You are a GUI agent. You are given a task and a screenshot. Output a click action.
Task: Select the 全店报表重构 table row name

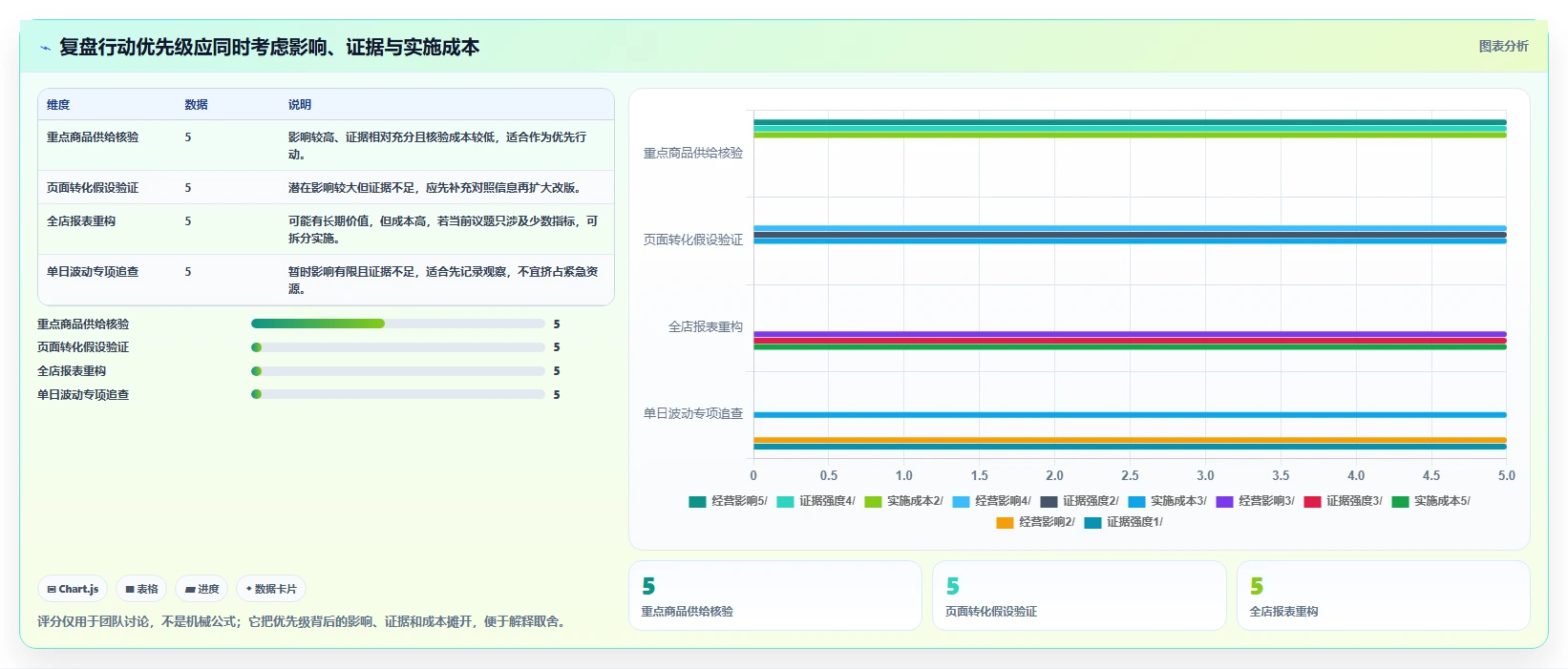pos(81,221)
